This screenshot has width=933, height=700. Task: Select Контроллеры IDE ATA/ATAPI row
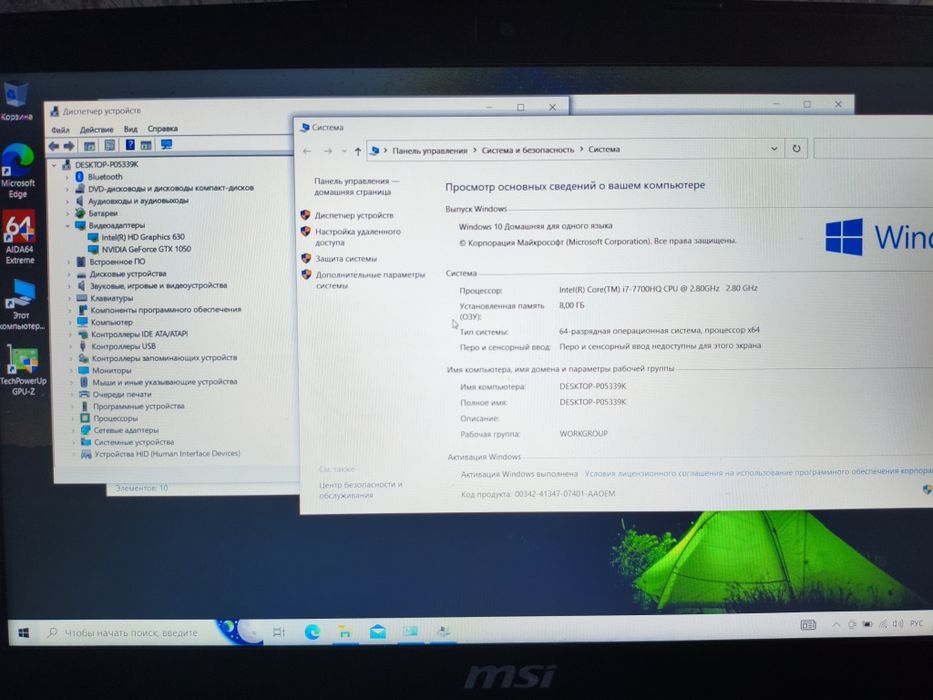139,334
